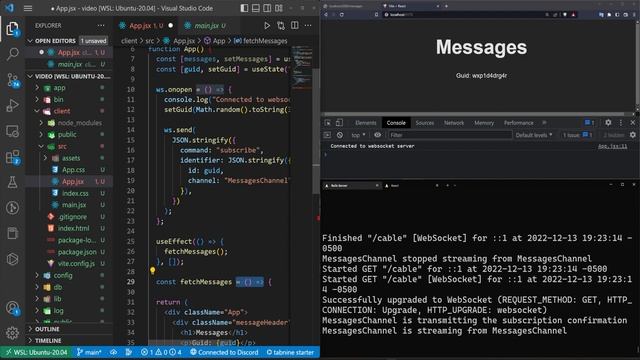Open the App.jsx:11 source link

pyautogui.click(x=613, y=146)
